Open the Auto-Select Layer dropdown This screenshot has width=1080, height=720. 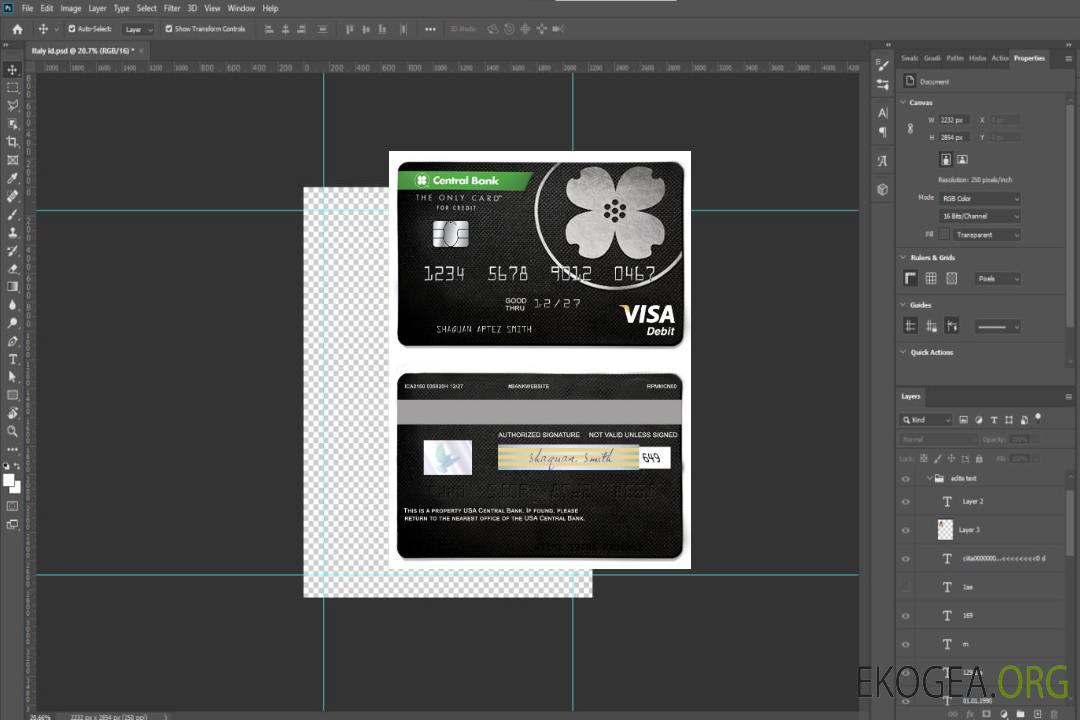click(138, 29)
